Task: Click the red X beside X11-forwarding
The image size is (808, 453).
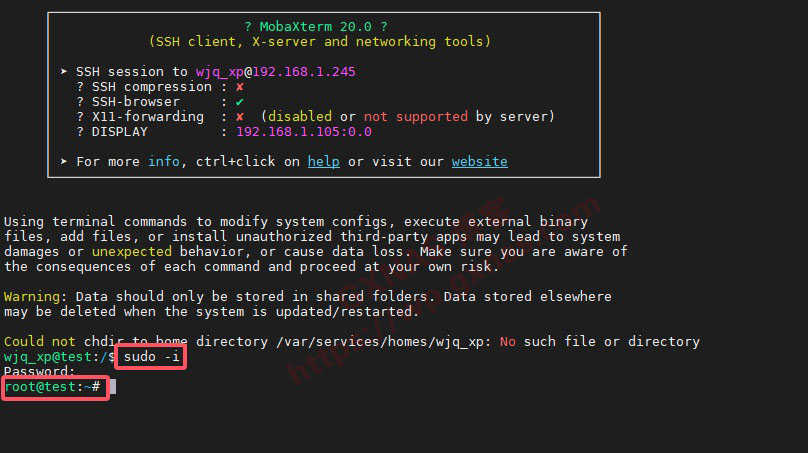Action: tap(240, 117)
